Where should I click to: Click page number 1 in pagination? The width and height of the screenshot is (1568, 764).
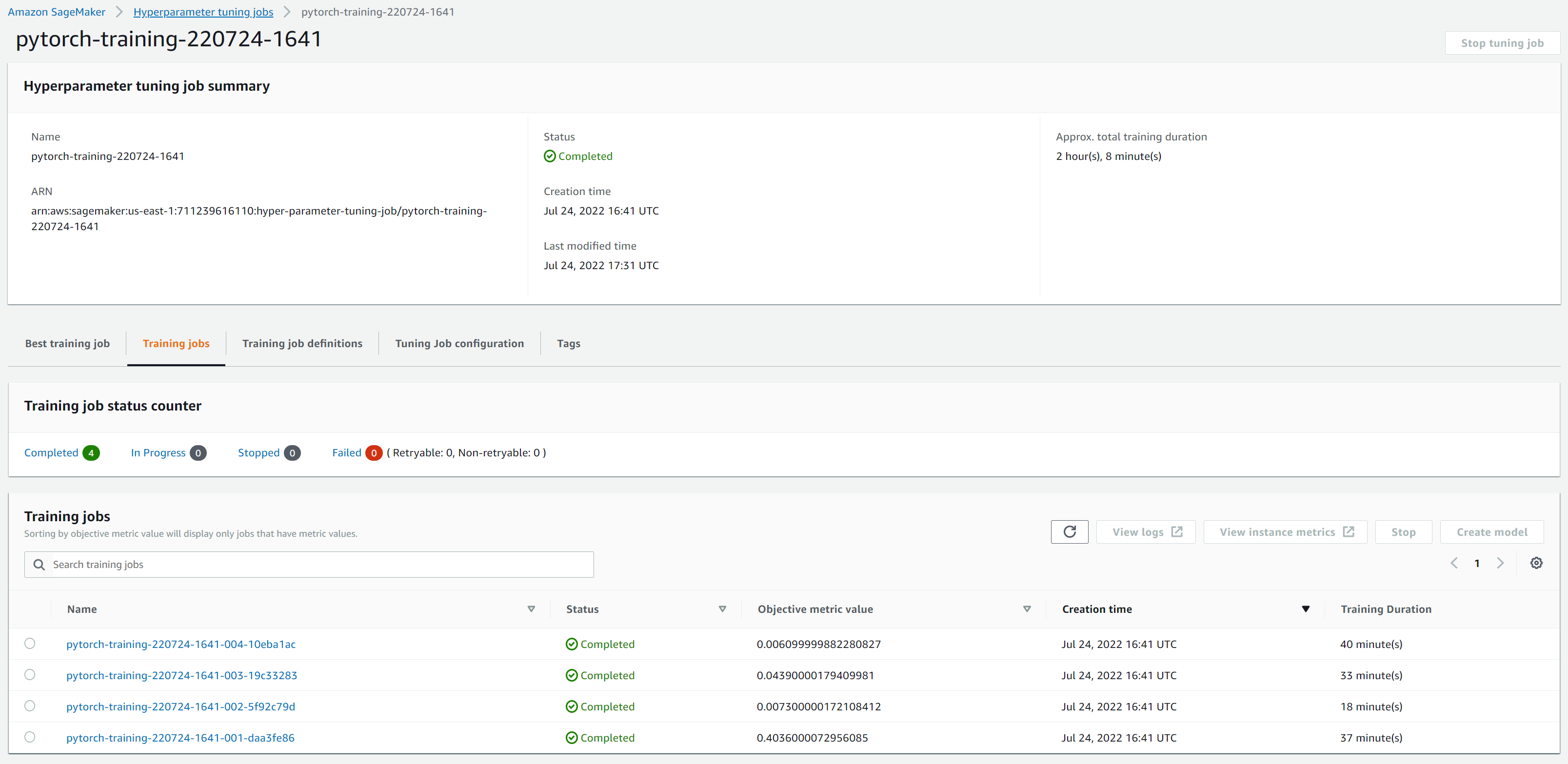(1477, 563)
